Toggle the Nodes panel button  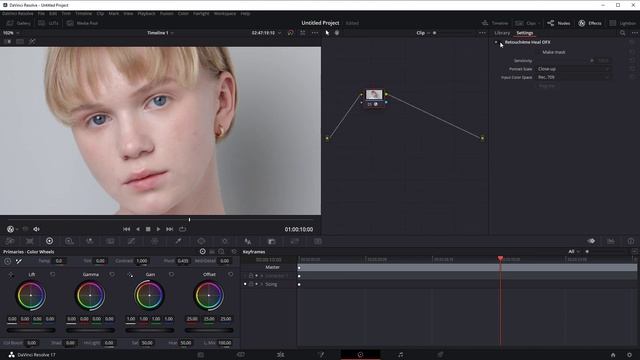click(x=558, y=23)
